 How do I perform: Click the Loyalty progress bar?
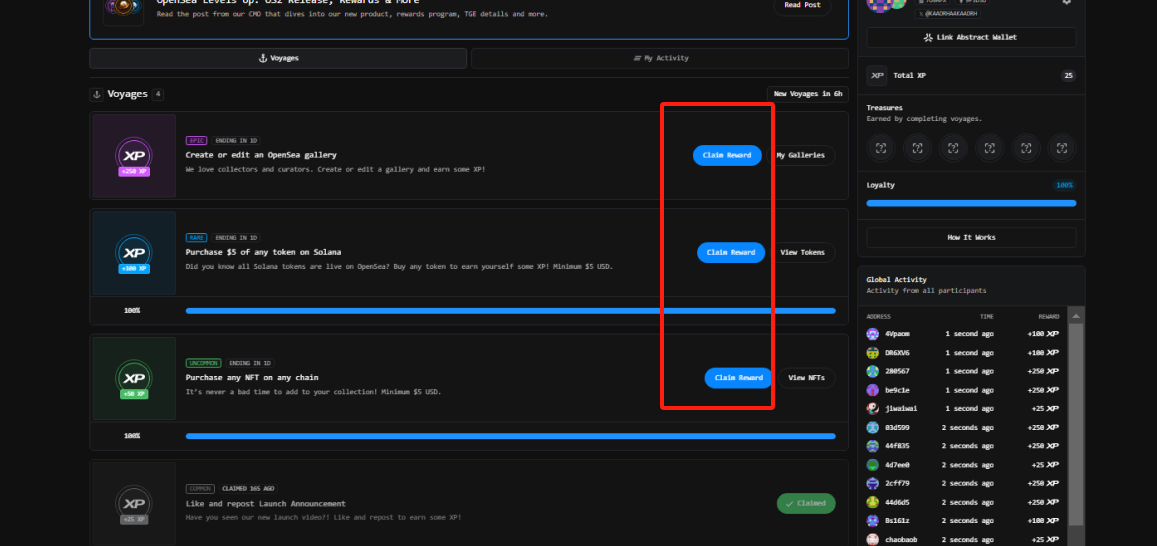click(971, 203)
